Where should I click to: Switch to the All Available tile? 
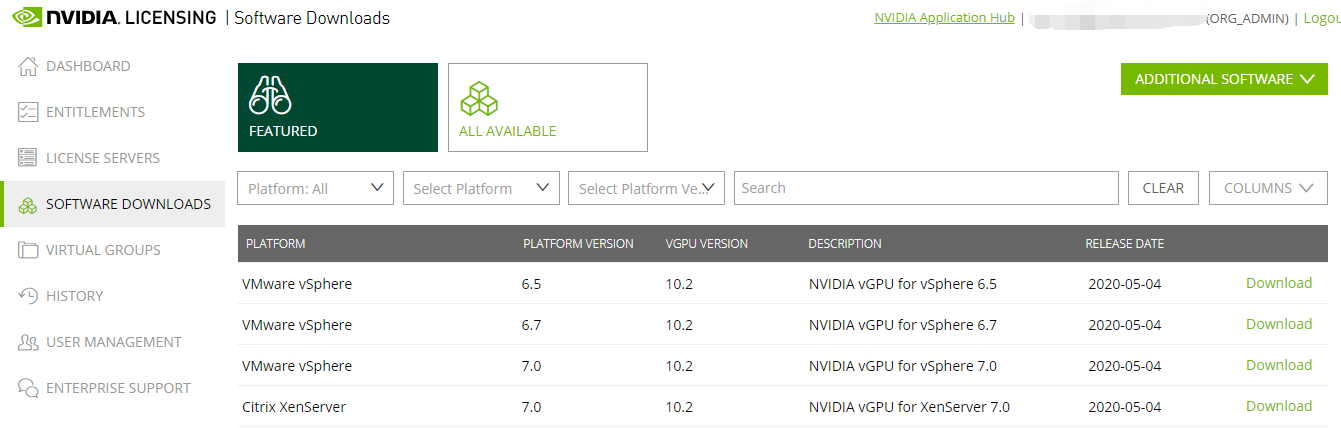pyautogui.click(x=547, y=107)
